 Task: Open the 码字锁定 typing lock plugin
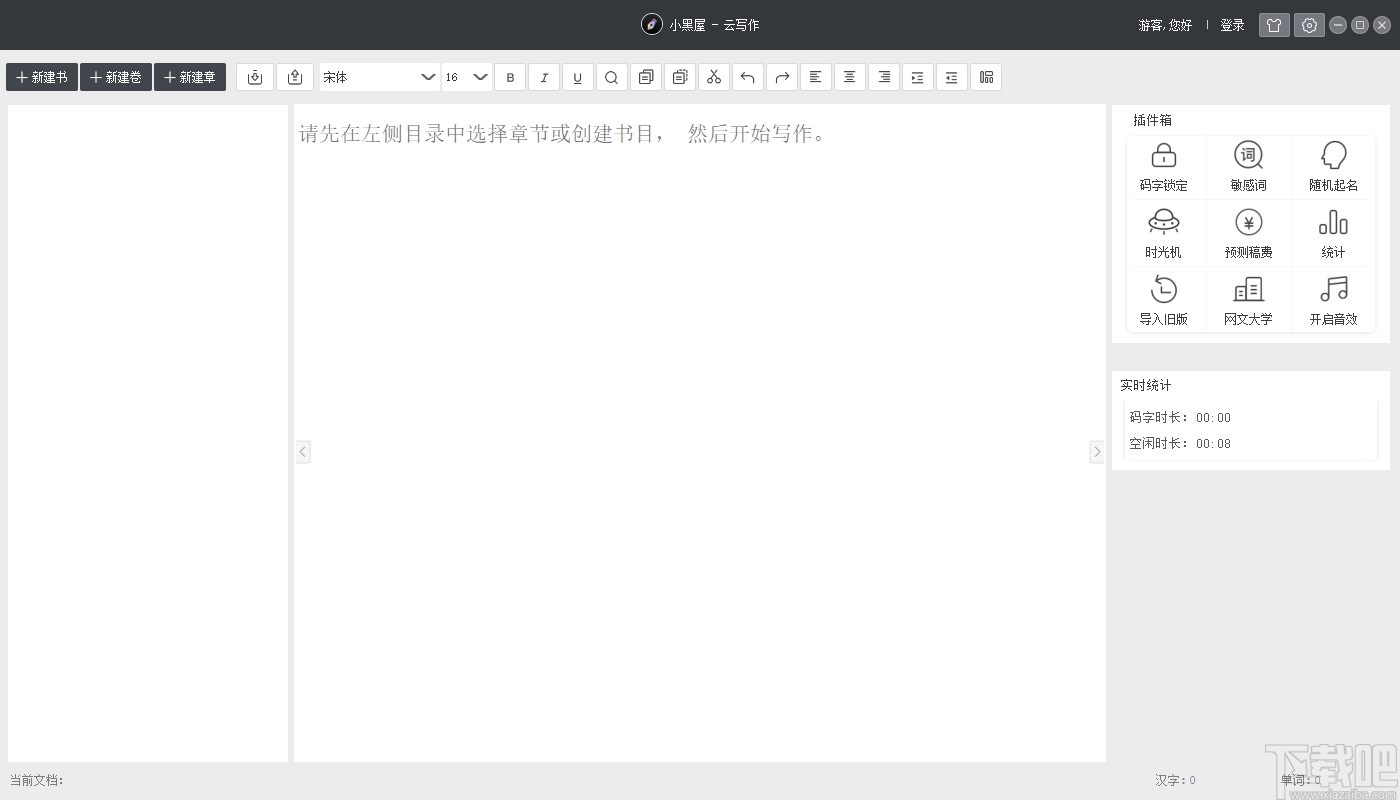point(1164,167)
